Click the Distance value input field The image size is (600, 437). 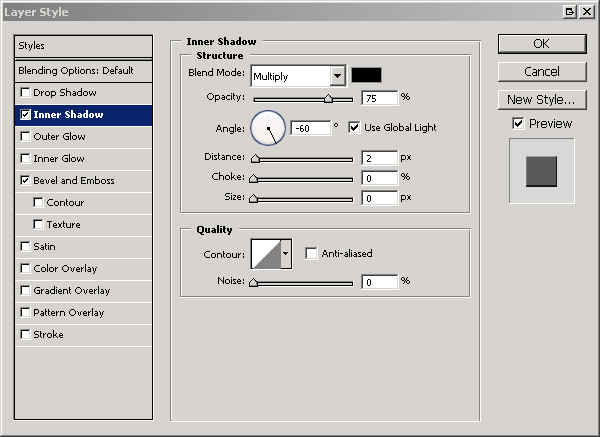(379, 158)
